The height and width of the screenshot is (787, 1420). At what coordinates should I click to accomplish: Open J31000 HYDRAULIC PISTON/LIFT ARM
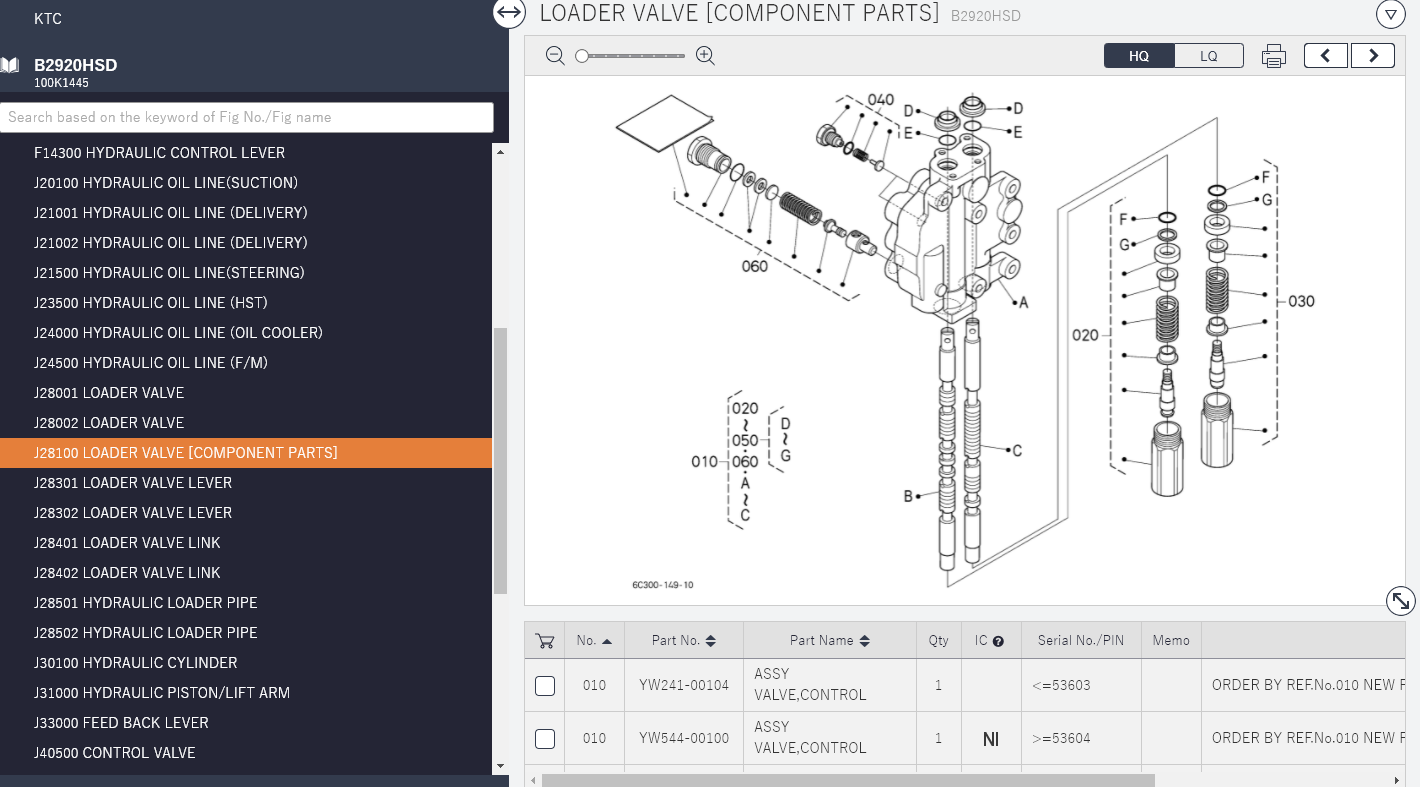click(246, 693)
